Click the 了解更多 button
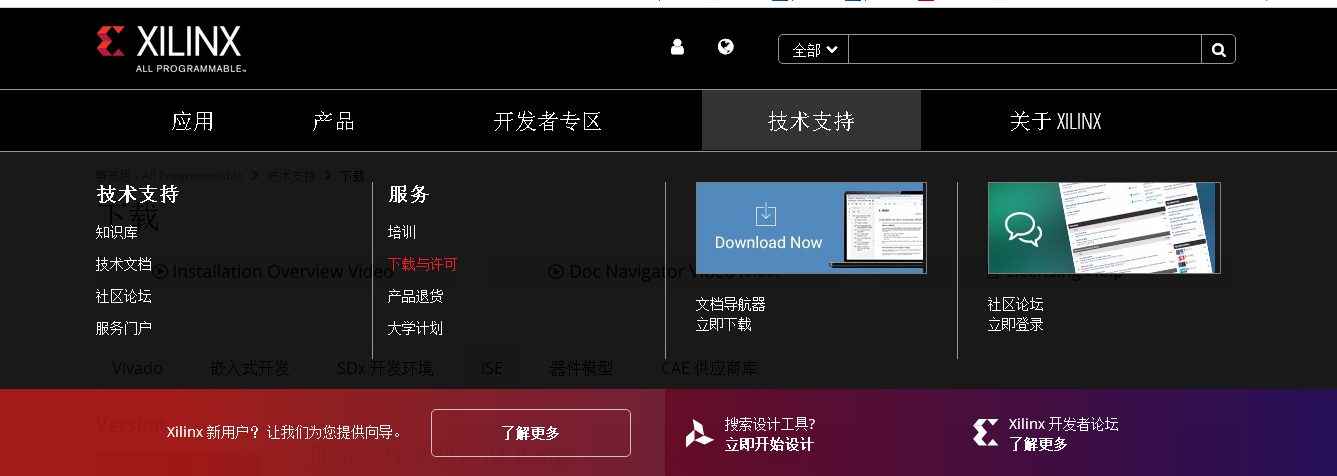 531,433
